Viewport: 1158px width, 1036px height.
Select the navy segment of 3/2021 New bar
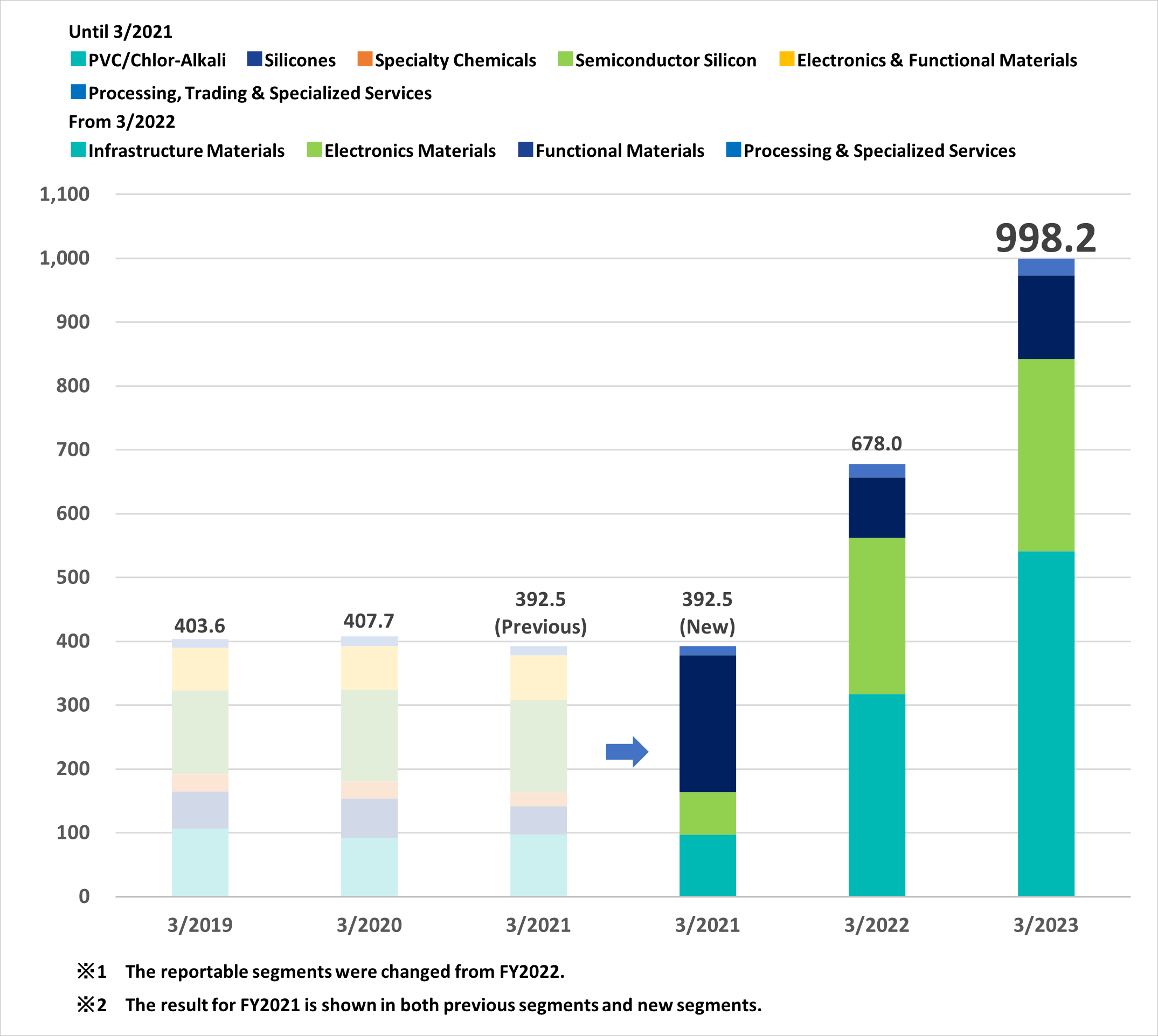(708, 724)
